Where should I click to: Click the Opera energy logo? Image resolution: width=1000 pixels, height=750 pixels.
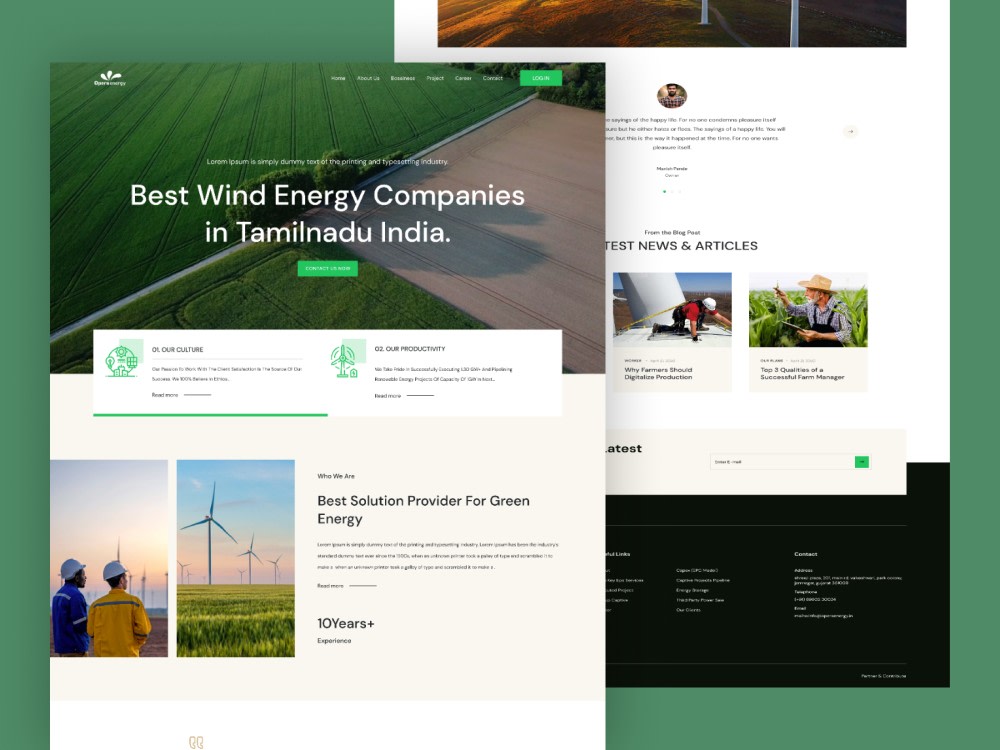[x=110, y=78]
